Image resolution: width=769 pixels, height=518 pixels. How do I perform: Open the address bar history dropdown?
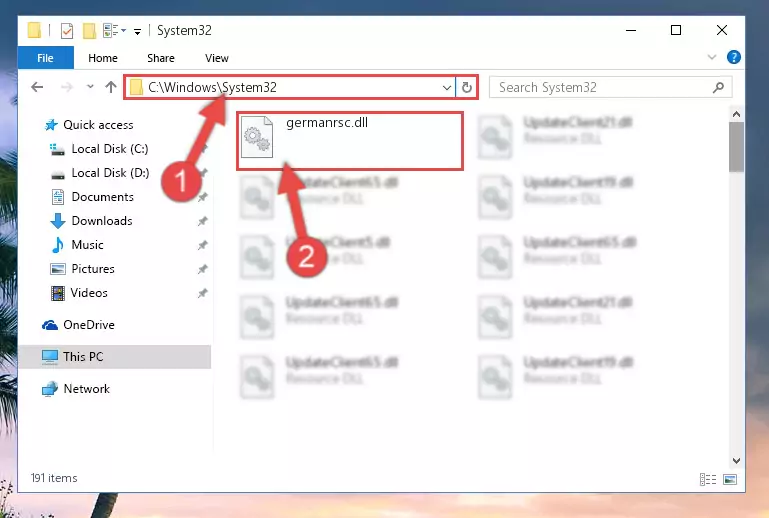tap(447, 88)
